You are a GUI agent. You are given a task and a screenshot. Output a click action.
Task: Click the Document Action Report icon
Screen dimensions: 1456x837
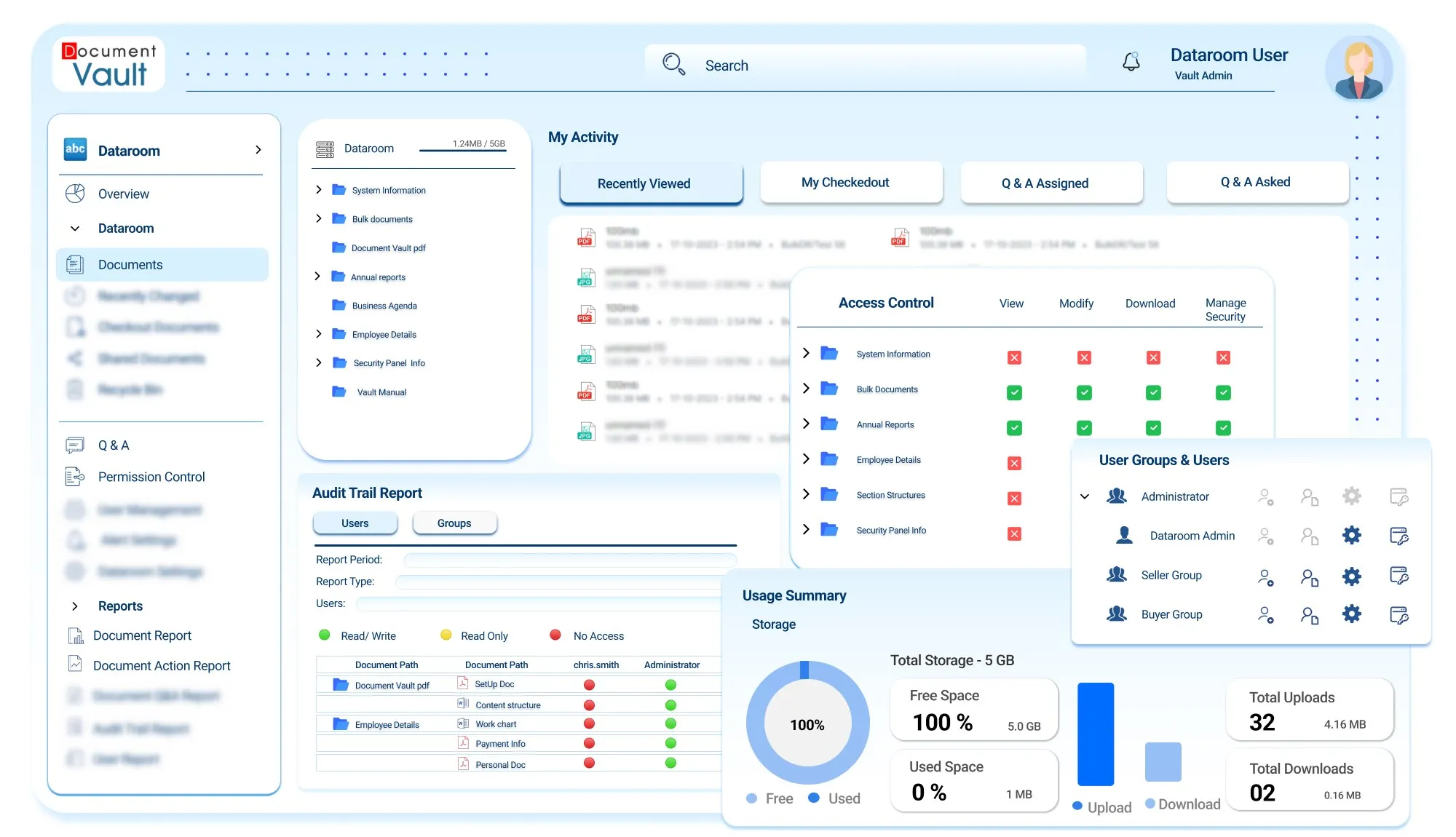[75, 664]
